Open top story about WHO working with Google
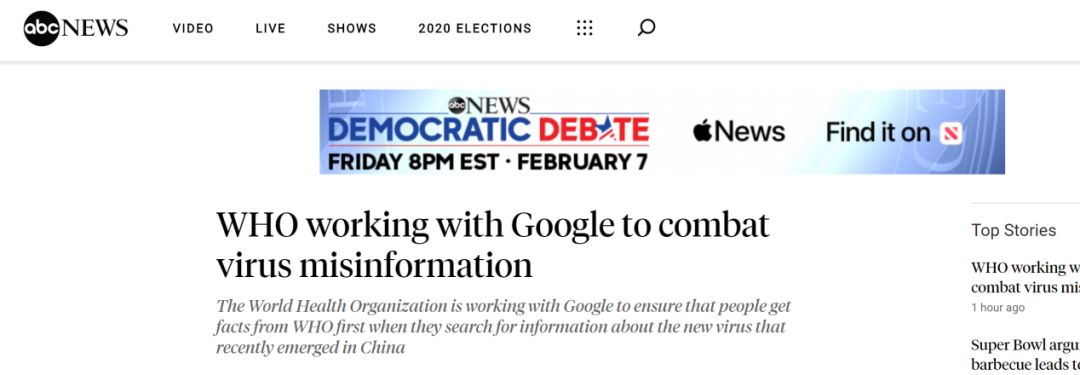 coord(1026,277)
